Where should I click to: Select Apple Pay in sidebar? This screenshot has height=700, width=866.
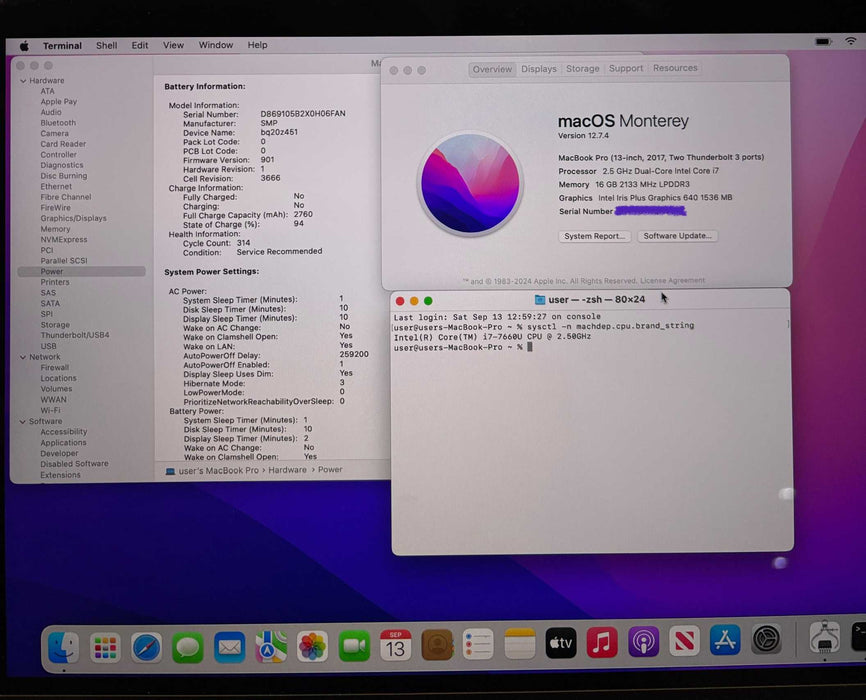(x=59, y=102)
